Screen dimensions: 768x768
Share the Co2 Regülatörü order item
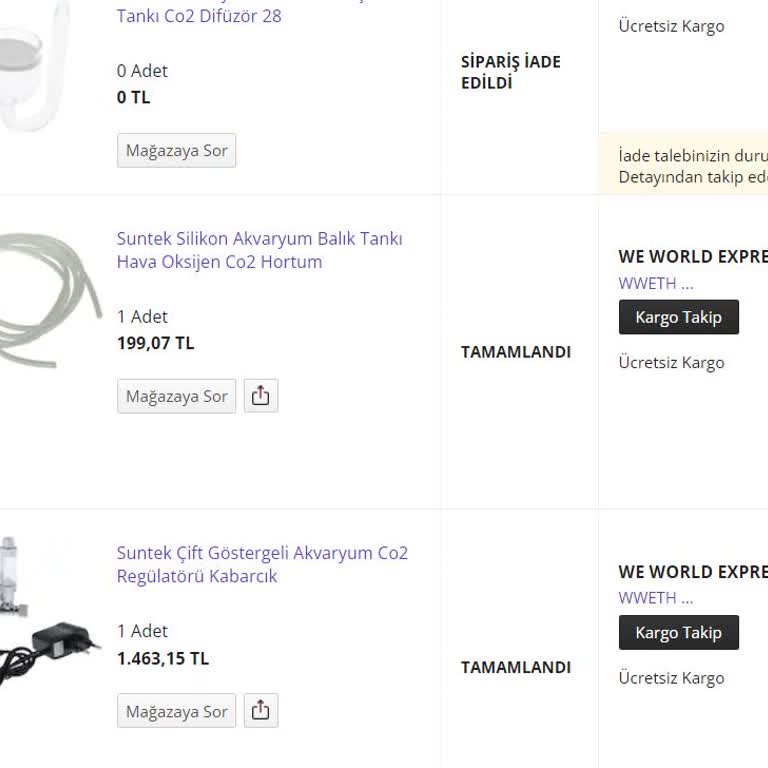click(x=260, y=711)
